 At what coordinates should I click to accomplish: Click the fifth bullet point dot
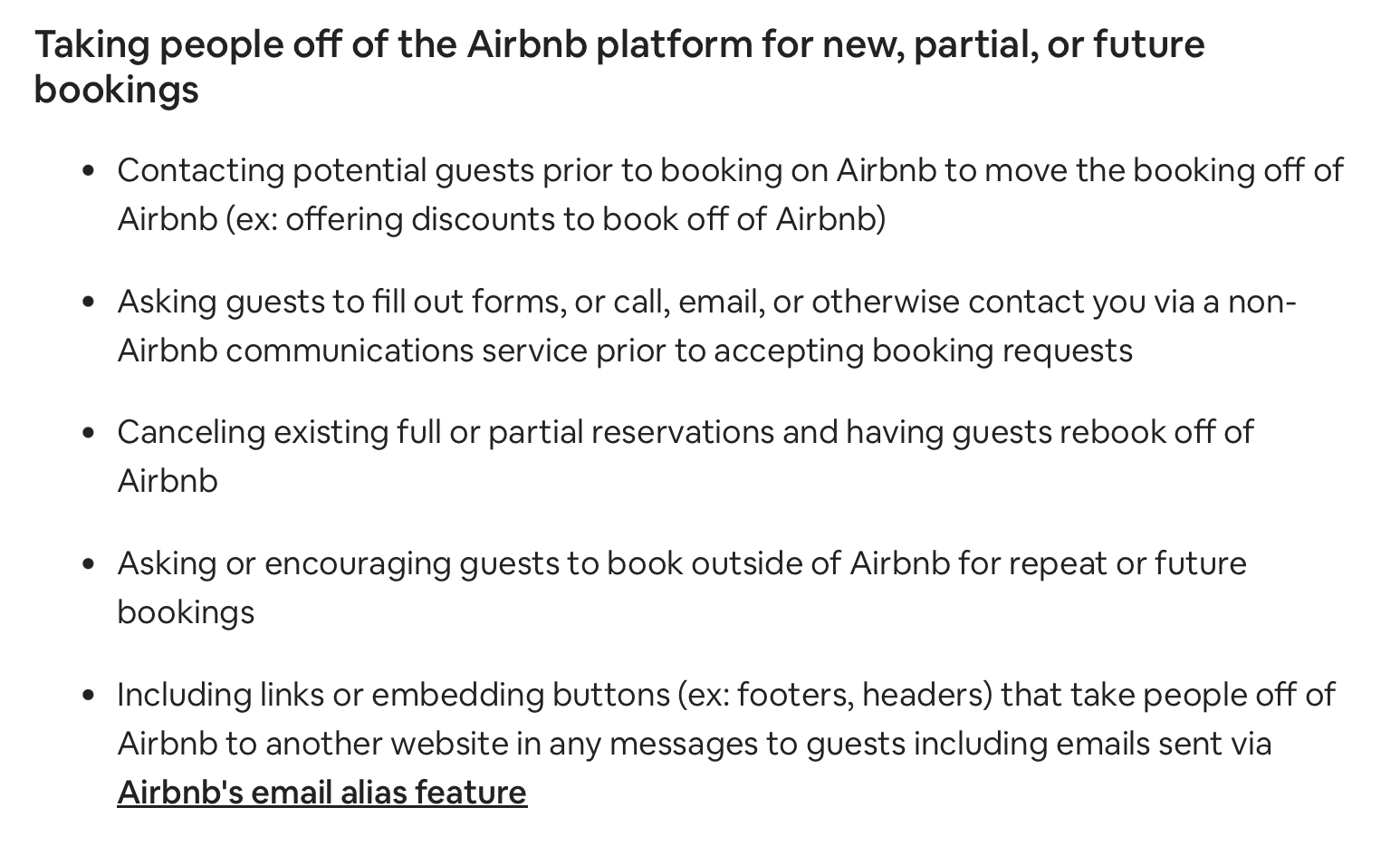coord(88,695)
